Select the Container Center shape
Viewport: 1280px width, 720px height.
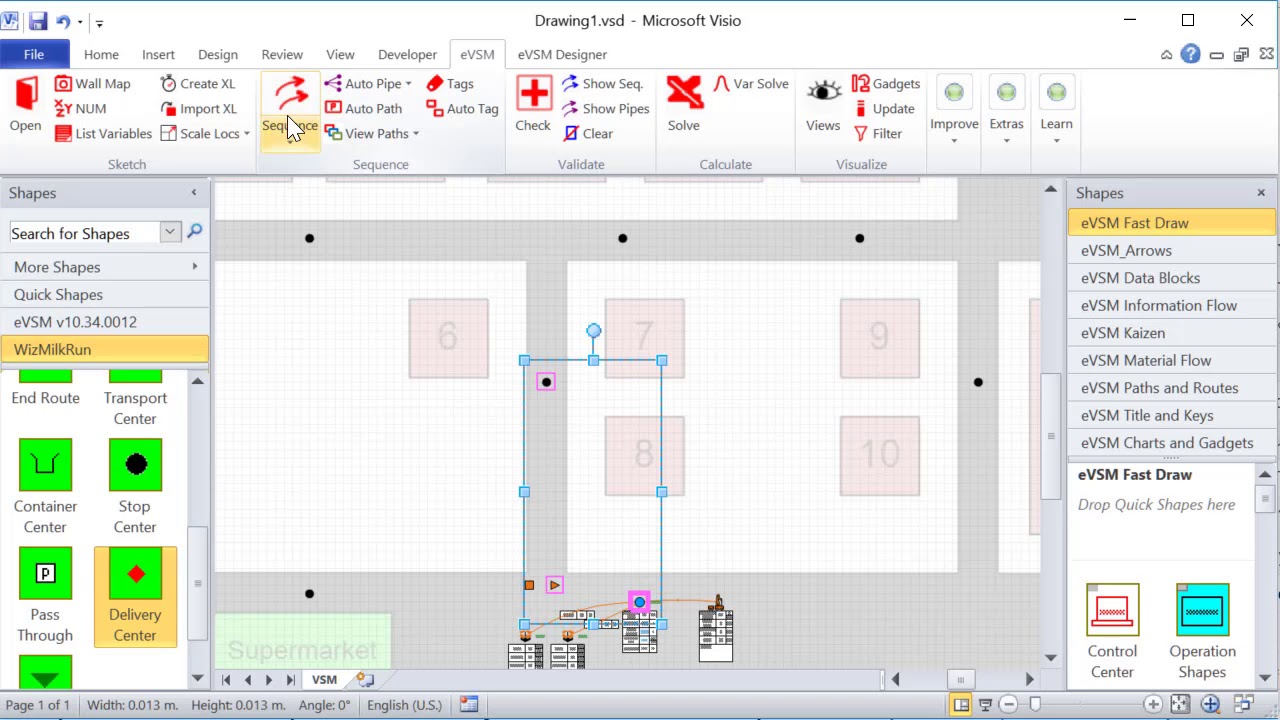click(x=45, y=487)
